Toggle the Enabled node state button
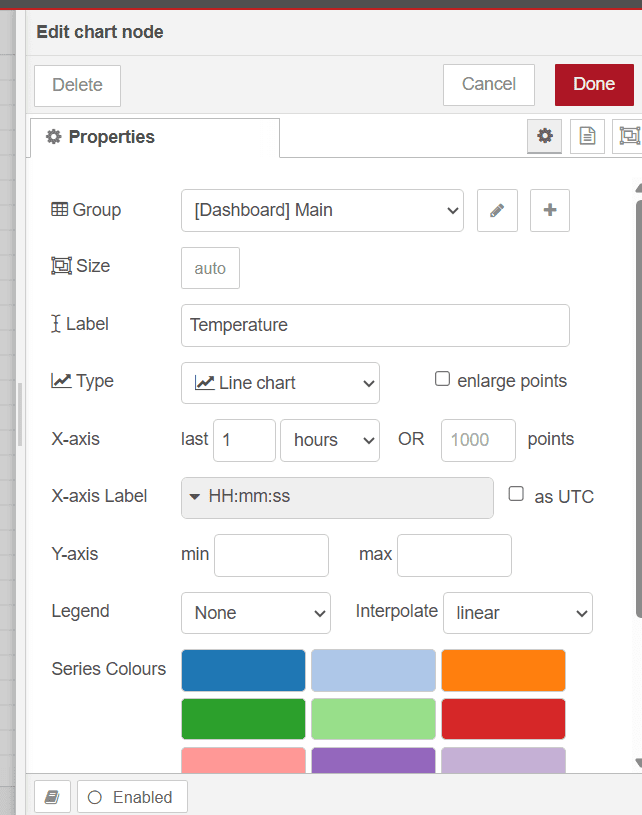 coord(132,797)
